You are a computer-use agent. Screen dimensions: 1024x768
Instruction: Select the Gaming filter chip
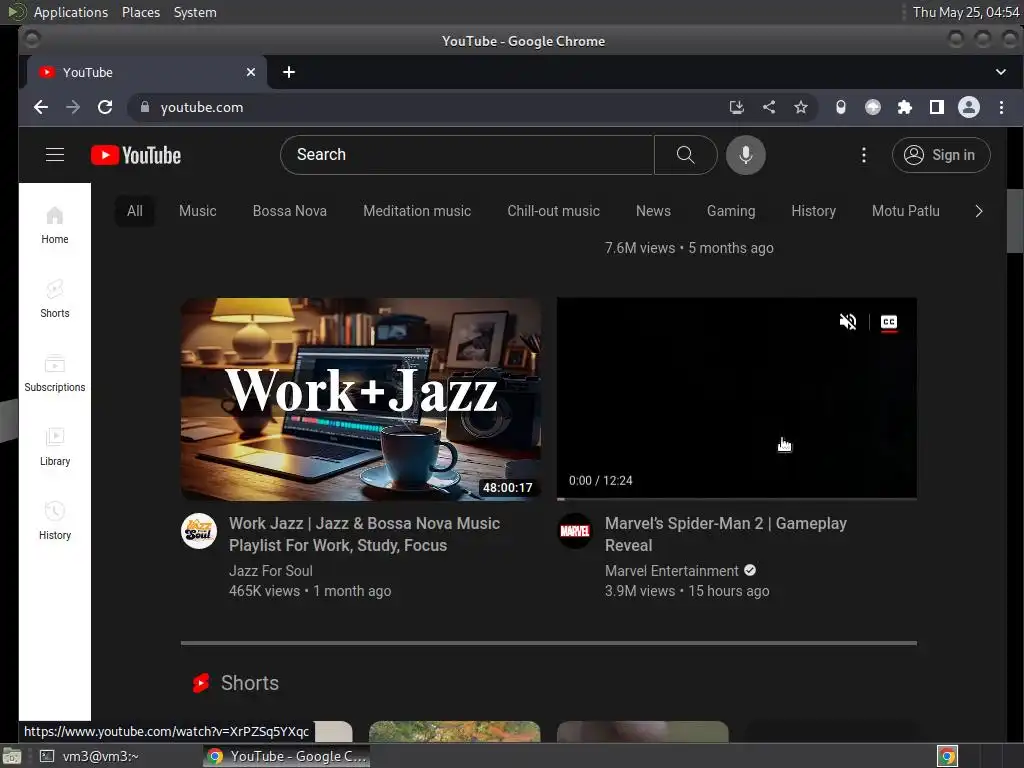(731, 211)
